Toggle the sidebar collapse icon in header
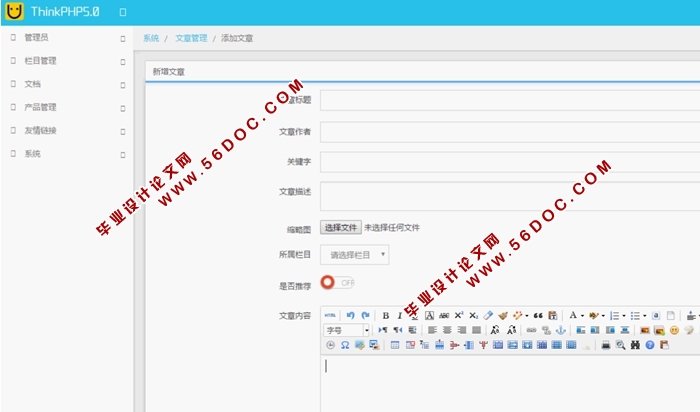Screen dimensions: 700x412 123,12
